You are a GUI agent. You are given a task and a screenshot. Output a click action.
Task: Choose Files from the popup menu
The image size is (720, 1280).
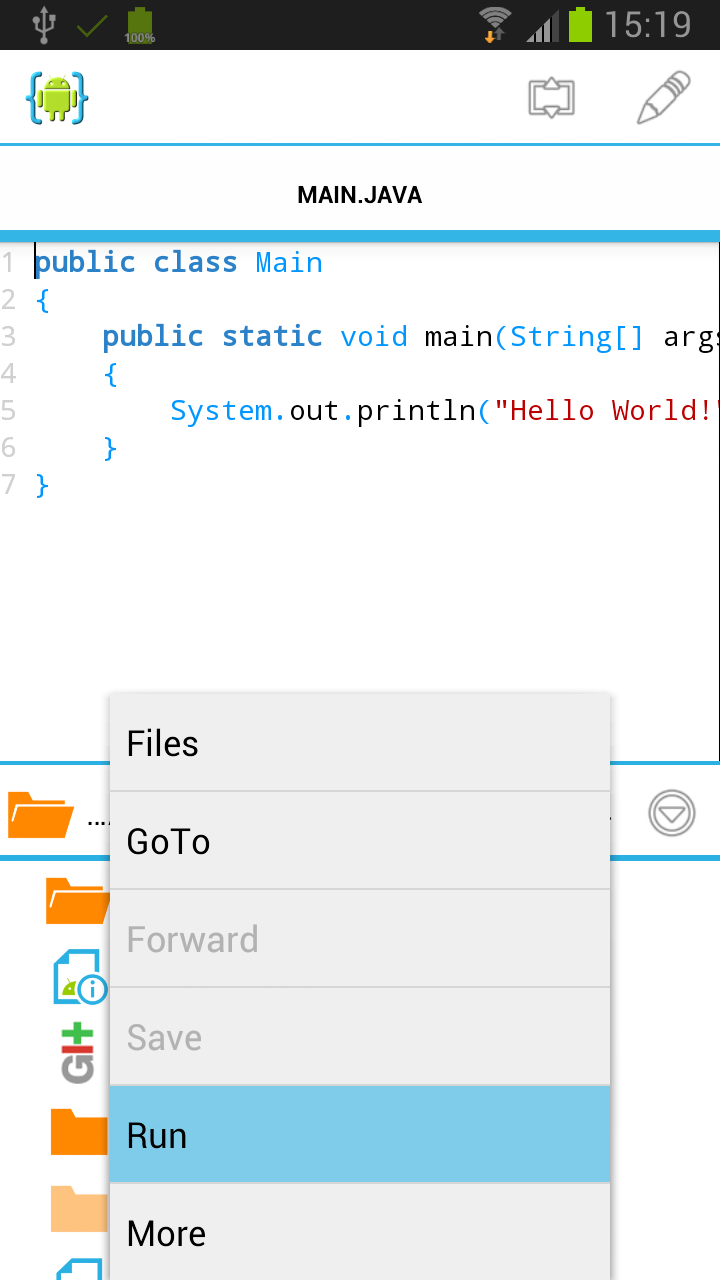(360, 743)
